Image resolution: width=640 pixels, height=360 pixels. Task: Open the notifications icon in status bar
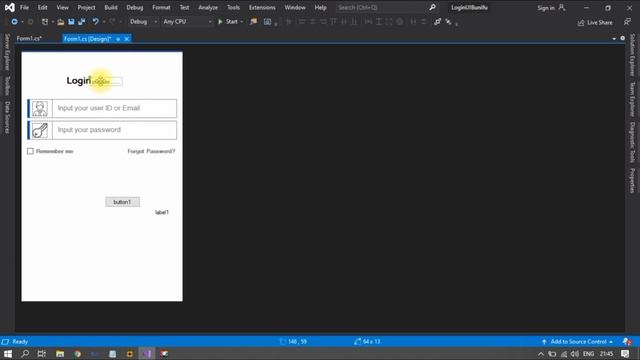(627, 341)
